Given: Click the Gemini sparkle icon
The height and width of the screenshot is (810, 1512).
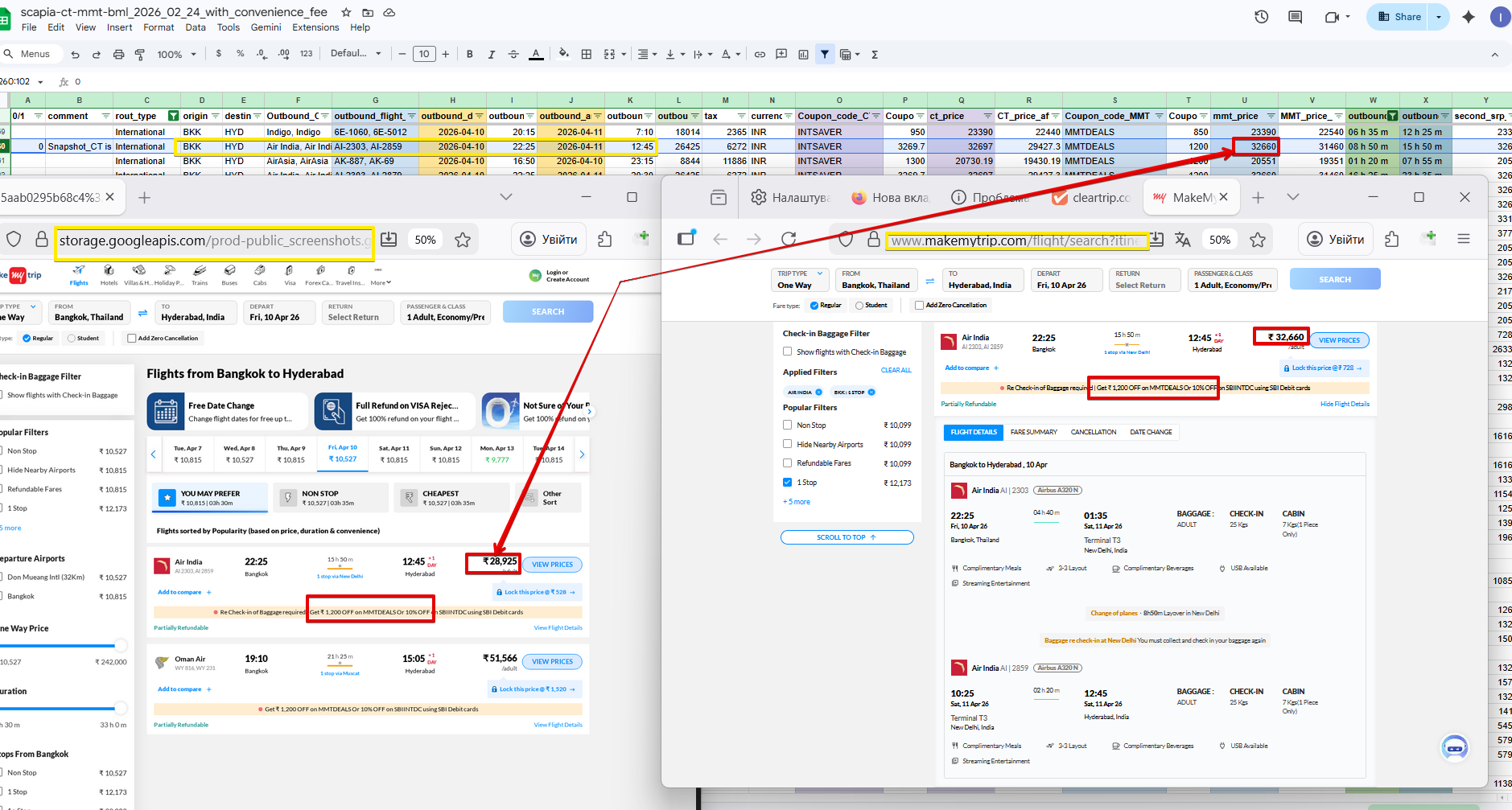Looking at the screenshot, I should [1469, 16].
